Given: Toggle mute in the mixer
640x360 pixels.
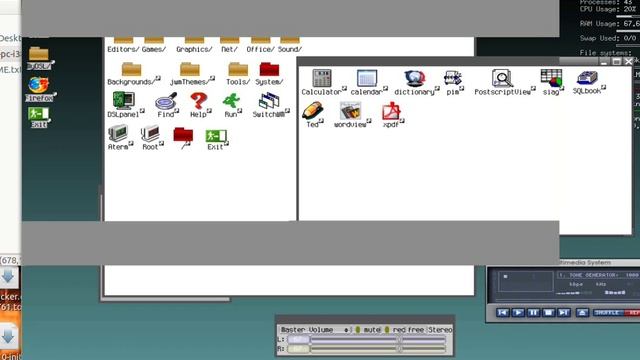Looking at the screenshot, I should pyautogui.click(x=368, y=329).
